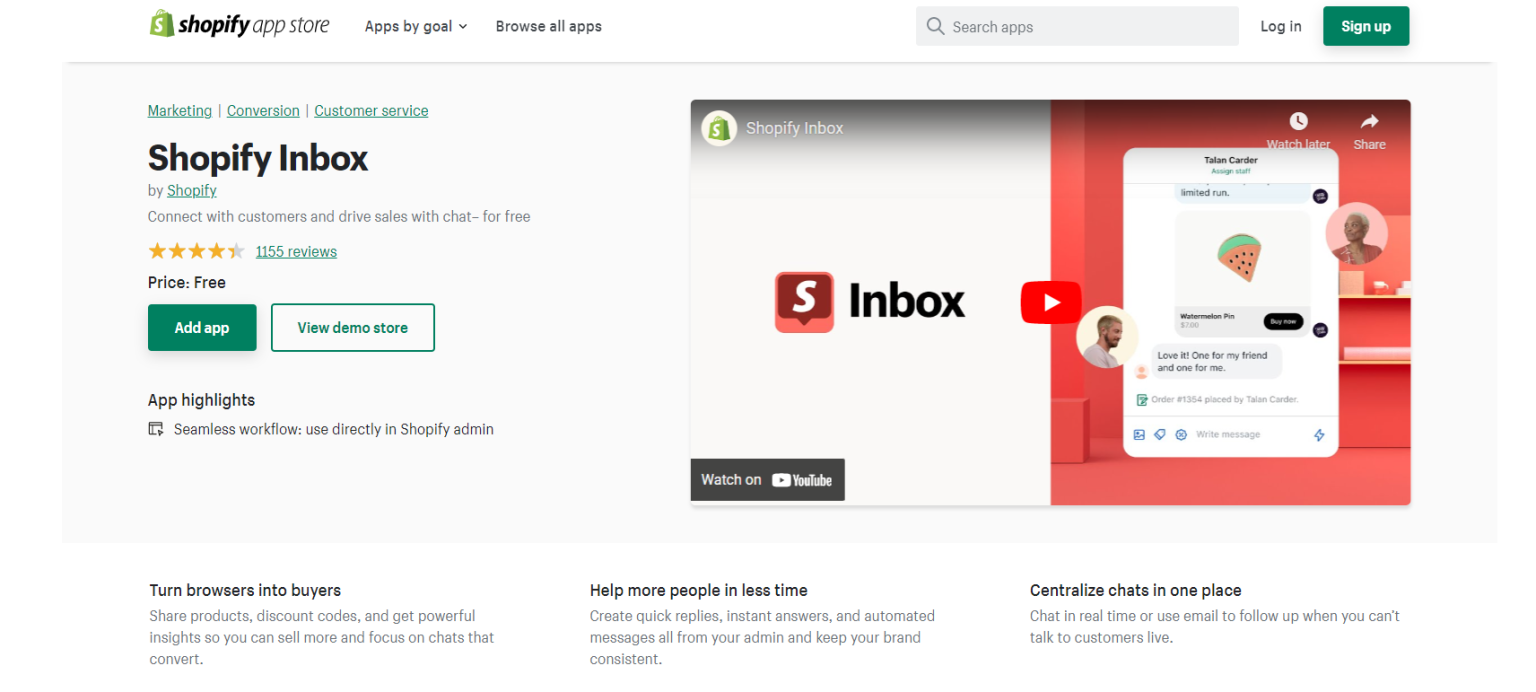The image size is (1536, 692).
Task: Click the image upload icon in the chat widget
Action: tap(1139, 435)
